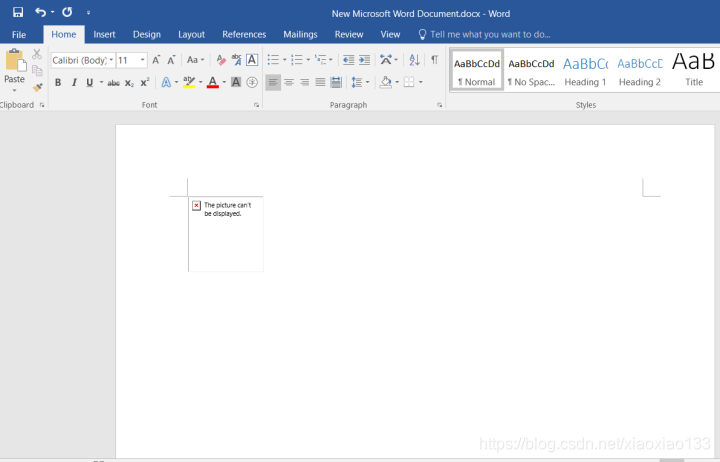The height and width of the screenshot is (462, 720).
Task: Apply red font color
Action: [x=213, y=83]
